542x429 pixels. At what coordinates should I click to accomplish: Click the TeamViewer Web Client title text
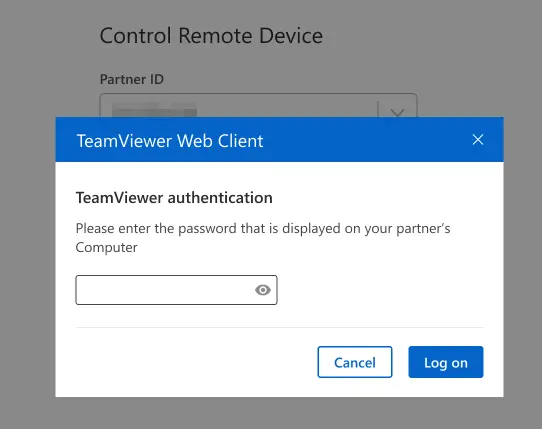click(170, 141)
